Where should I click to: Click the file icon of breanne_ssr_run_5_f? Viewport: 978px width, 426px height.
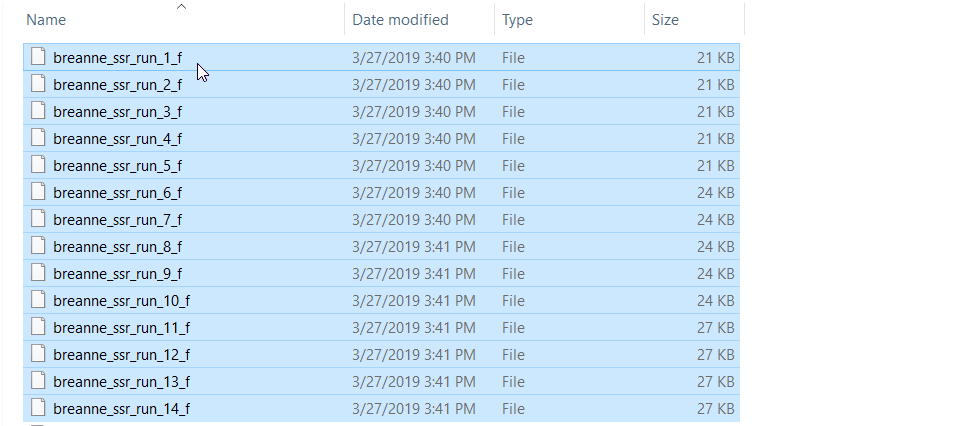coord(39,165)
